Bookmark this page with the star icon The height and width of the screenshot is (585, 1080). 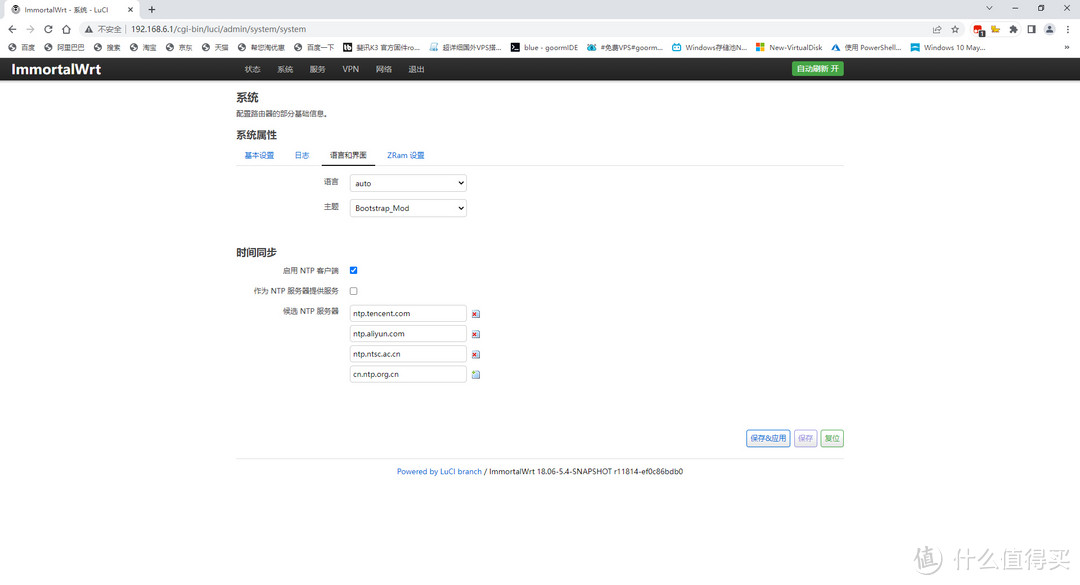(955, 29)
